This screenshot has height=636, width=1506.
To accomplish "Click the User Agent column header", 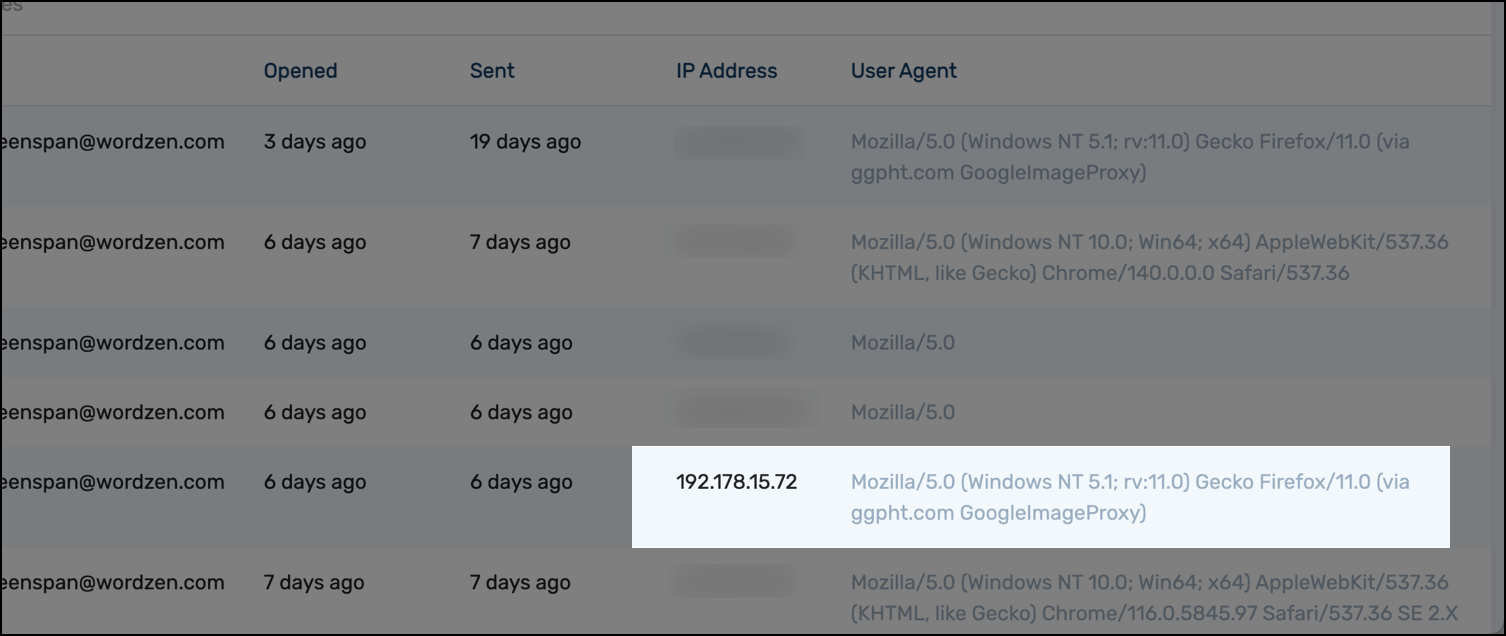I will click(x=903, y=71).
